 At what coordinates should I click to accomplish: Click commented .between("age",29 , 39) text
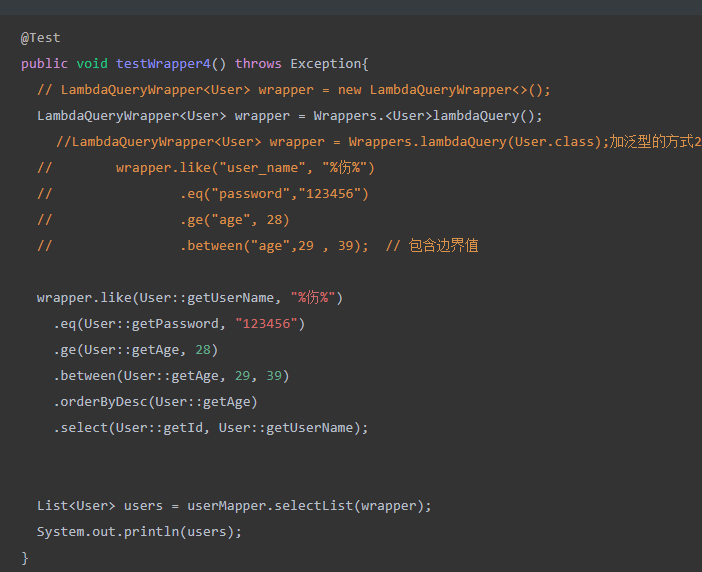(274, 245)
